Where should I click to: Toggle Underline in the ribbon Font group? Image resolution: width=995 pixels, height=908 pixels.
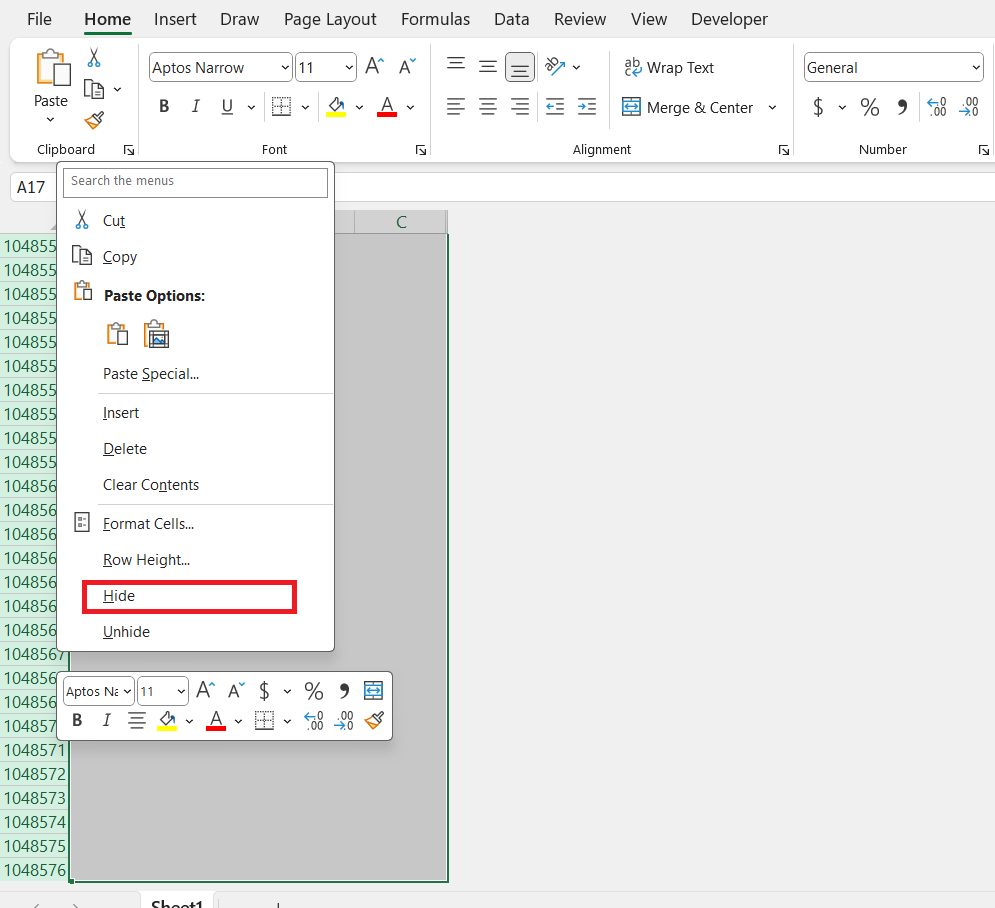coord(227,107)
